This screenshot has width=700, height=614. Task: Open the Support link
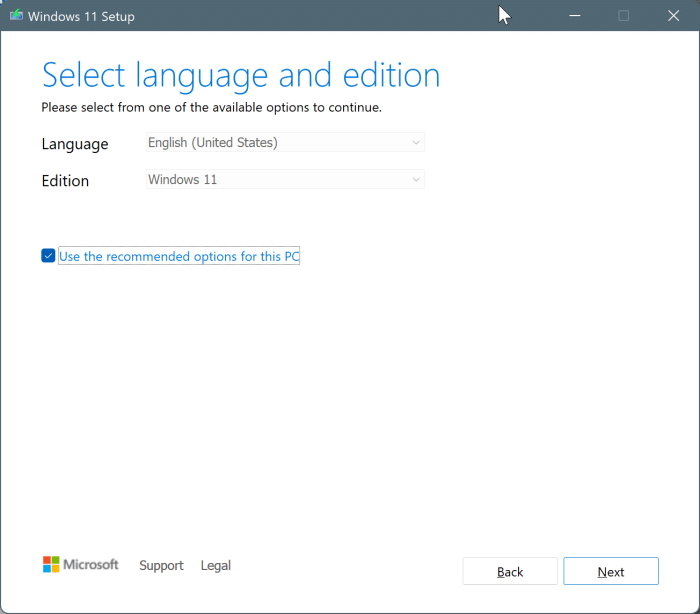click(161, 565)
